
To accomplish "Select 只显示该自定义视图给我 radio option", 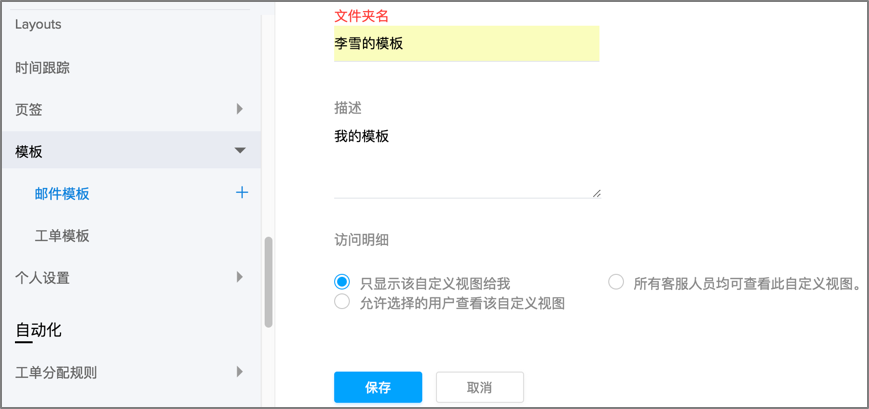I will pyautogui.click(x=342, y=282).
